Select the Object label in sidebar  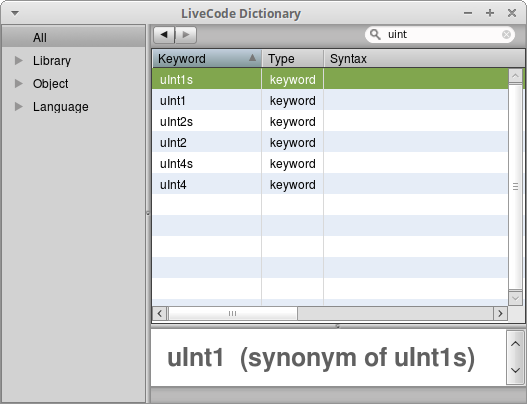point(50,84)
